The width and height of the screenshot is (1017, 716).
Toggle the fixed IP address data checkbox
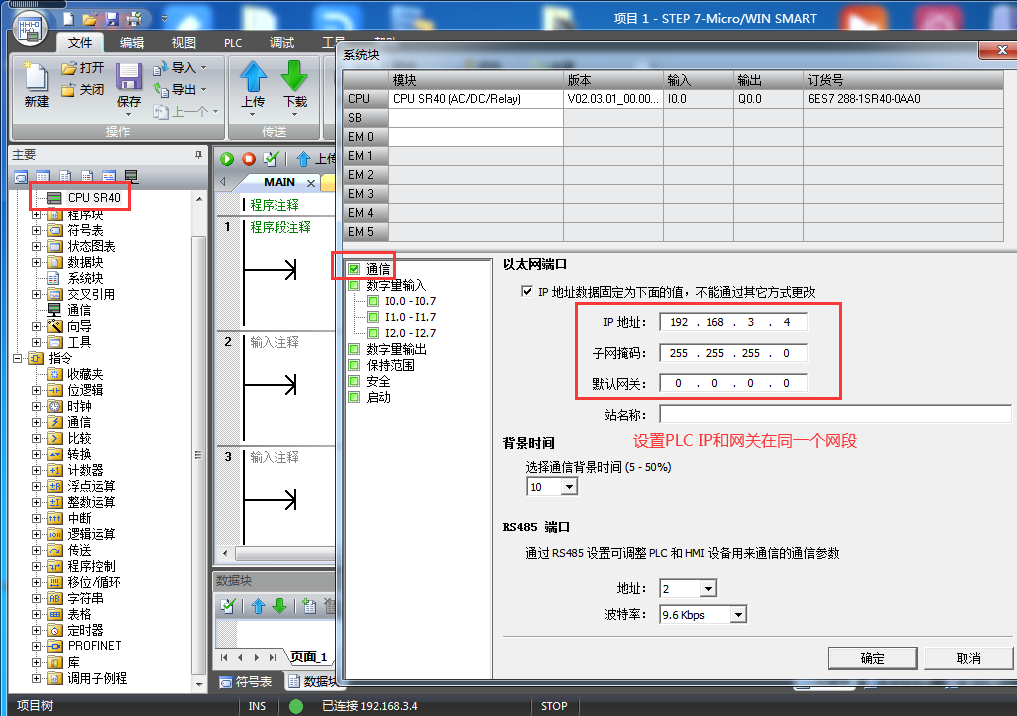click(x=527, y=292)
